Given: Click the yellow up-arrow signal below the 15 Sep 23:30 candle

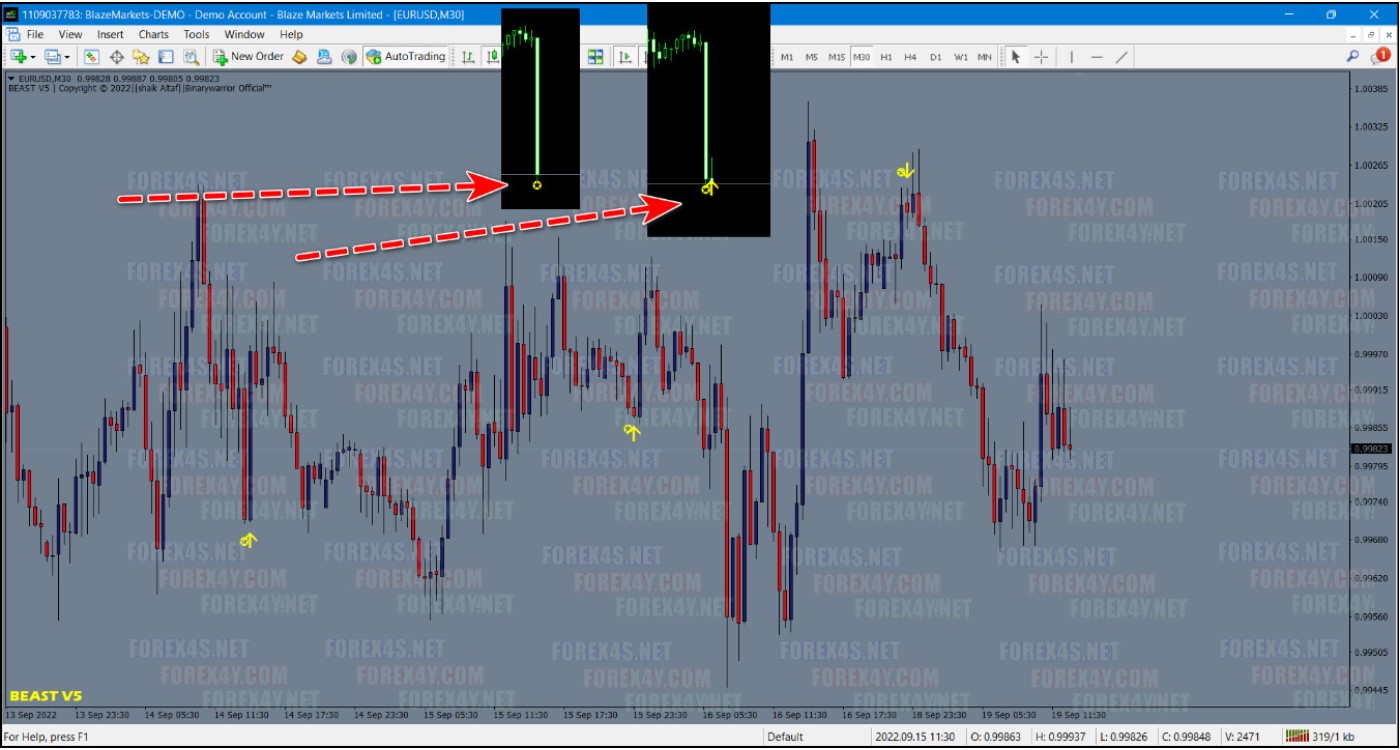Looking at the screenshot, I should coord(632,432).
